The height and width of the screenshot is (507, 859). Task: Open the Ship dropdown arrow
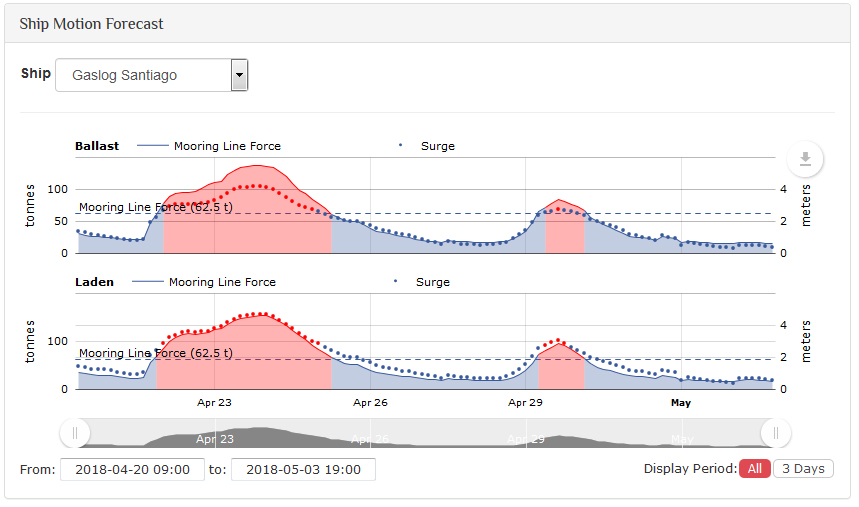pyautogui.click(x=239, y=75)
